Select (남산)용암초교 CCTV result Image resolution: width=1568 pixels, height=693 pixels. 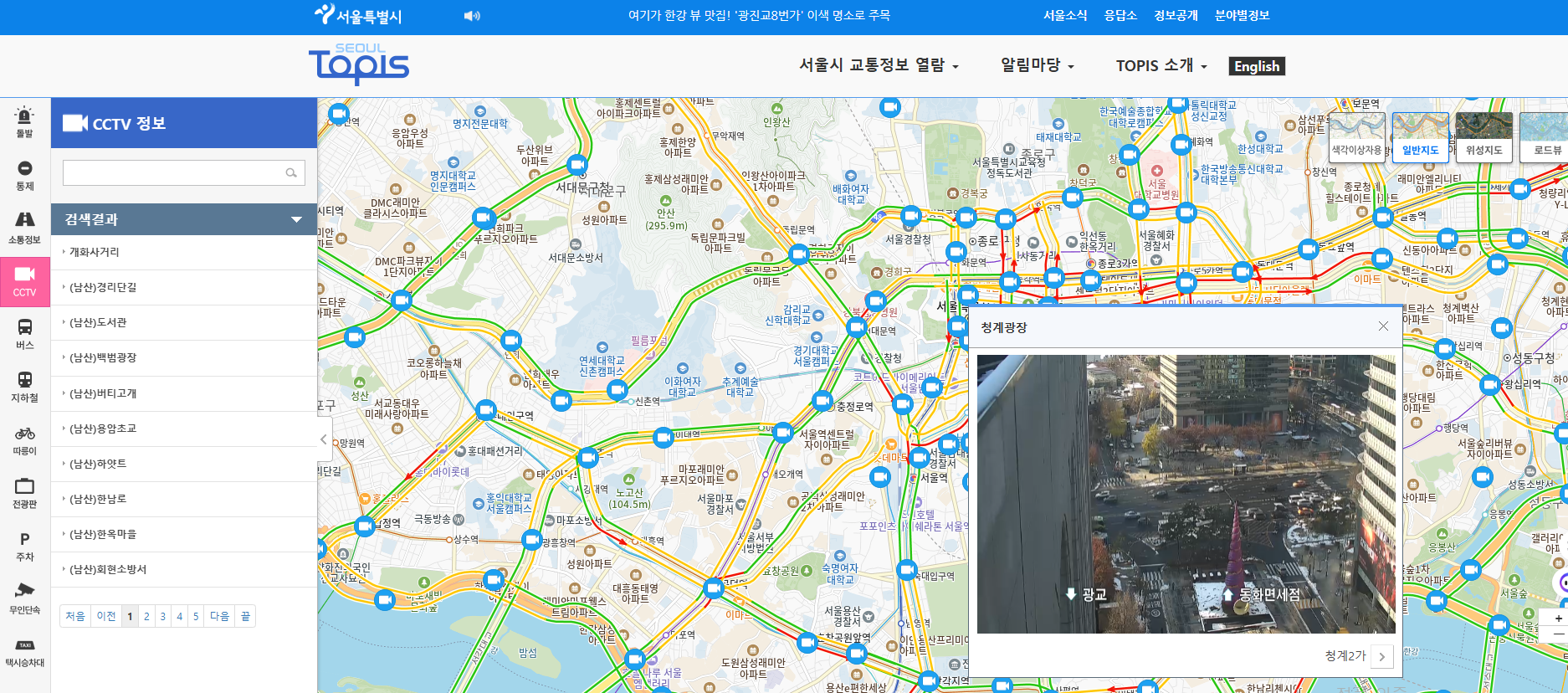184,429
